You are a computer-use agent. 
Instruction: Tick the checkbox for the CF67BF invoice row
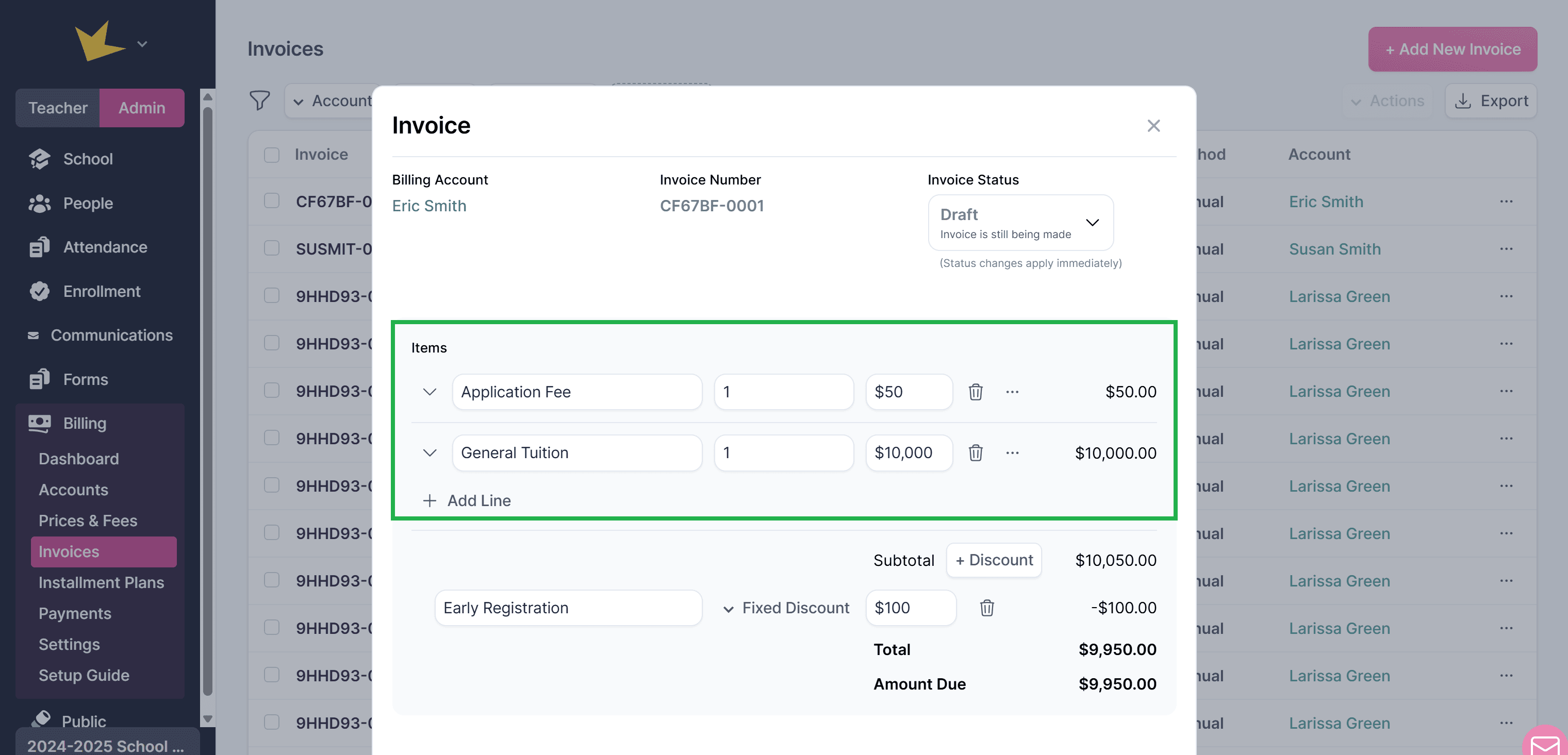(272, 202)
